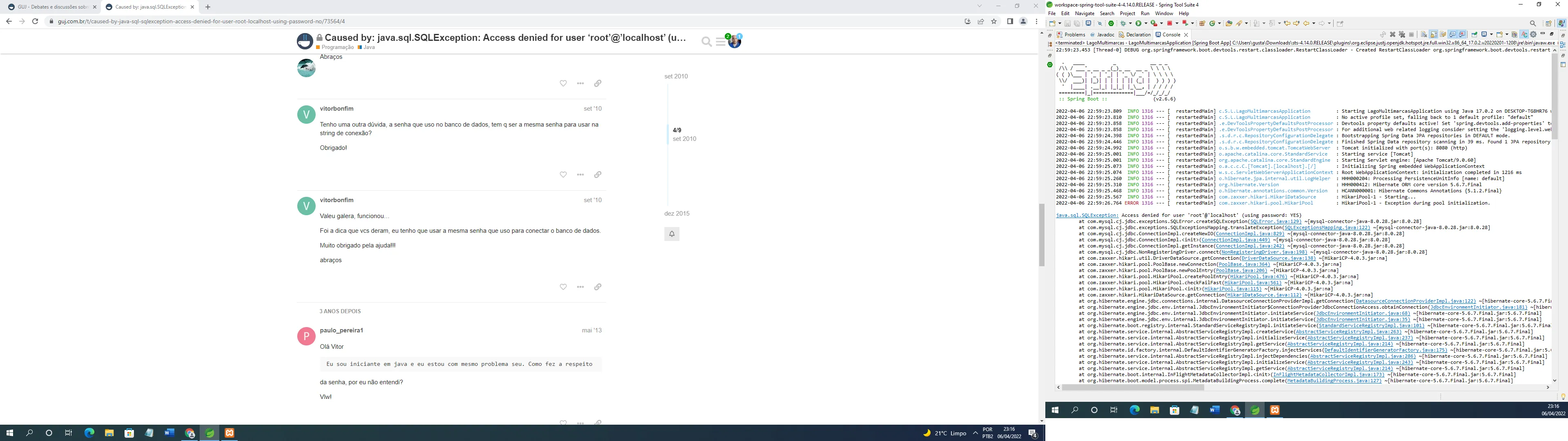Click the Programação category link
Viewport: 1568px width, 441px height.
click(337, 47)
